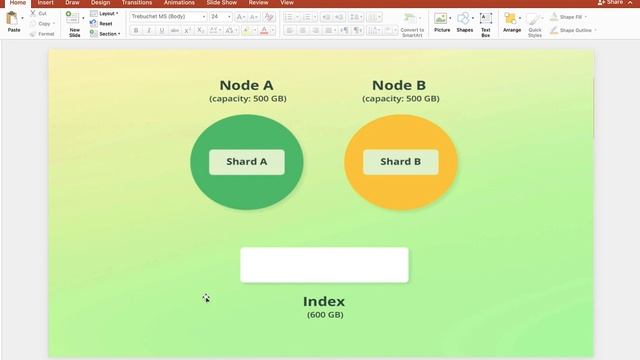Switch to the Draw tab
Viewport: 640px width, 360px height.
72,3
